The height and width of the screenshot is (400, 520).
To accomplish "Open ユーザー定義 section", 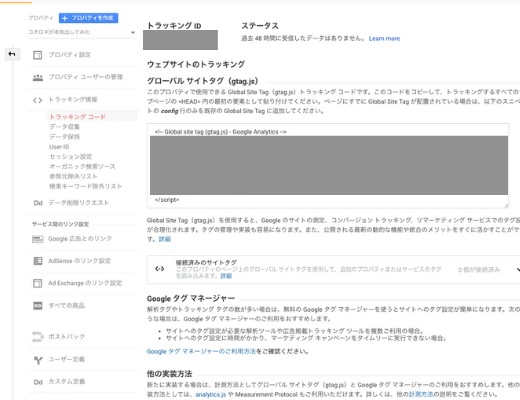I will coord(67,359).
